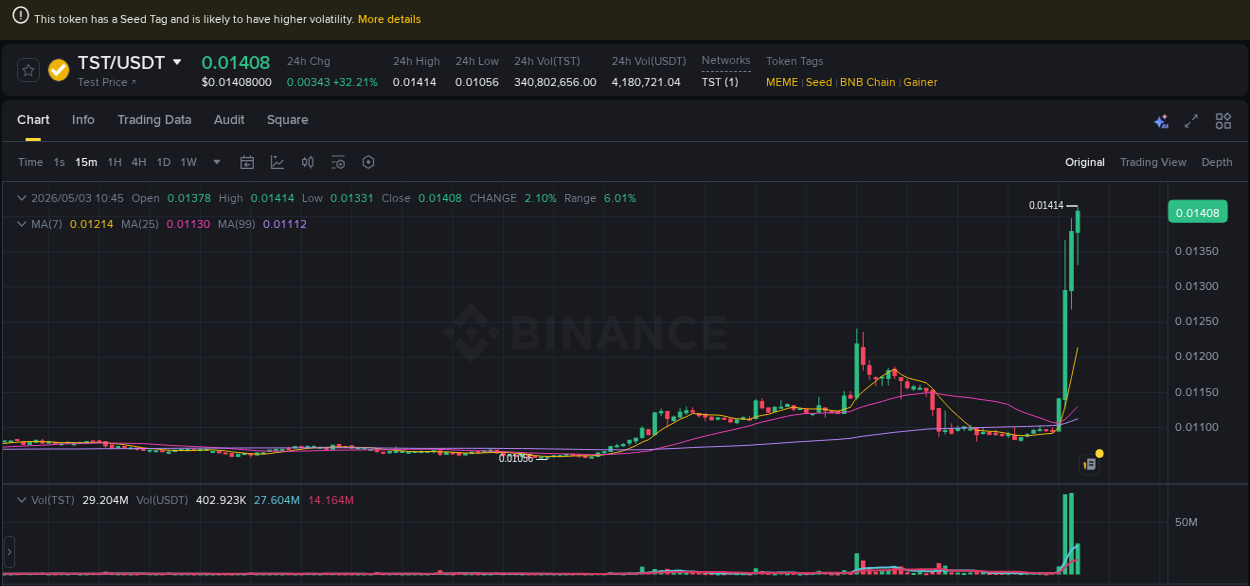Add TST/USDT to favorites with star icon
1250x586 pixels.
coord(29,70)
